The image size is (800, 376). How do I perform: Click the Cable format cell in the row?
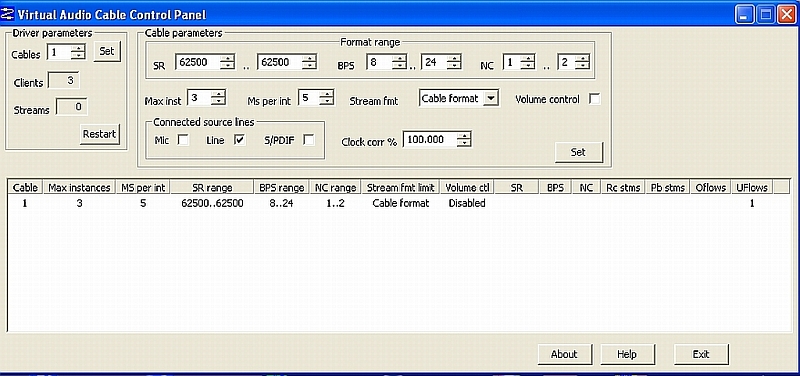pyautogui.click(x=401, y=203)
